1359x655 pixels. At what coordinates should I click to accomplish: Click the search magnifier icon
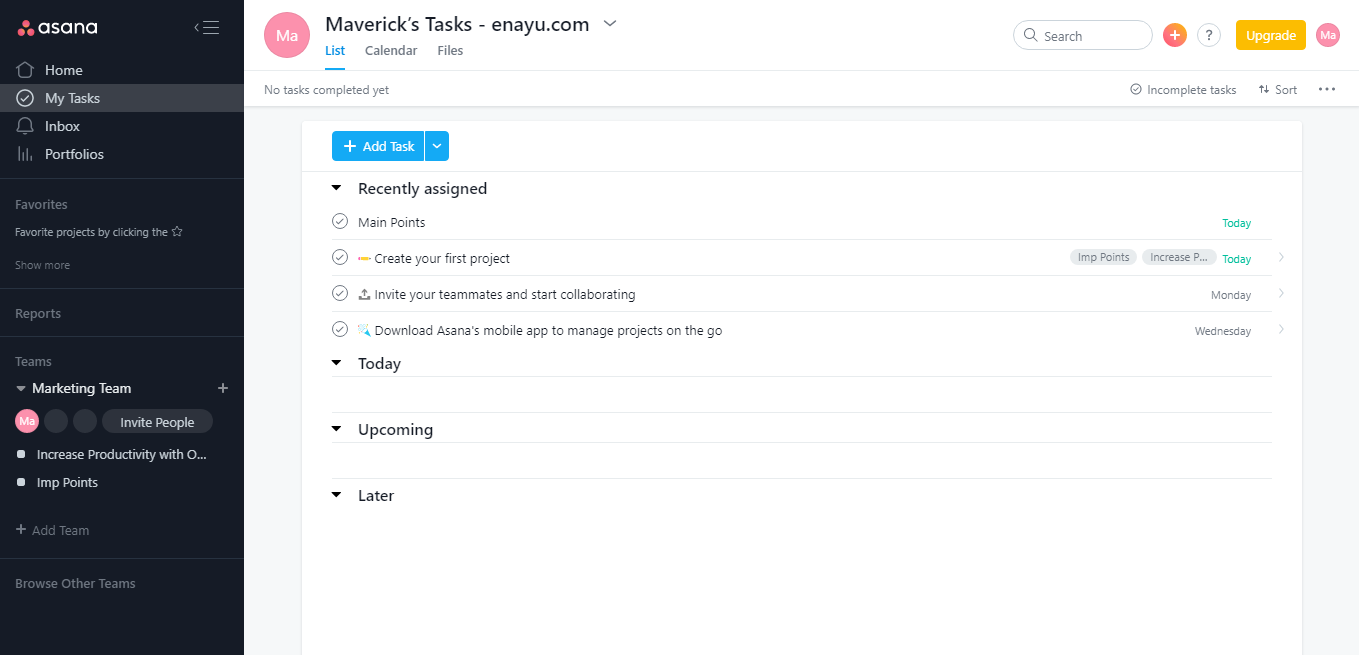pyautogui.click(x=1030, y=35)
